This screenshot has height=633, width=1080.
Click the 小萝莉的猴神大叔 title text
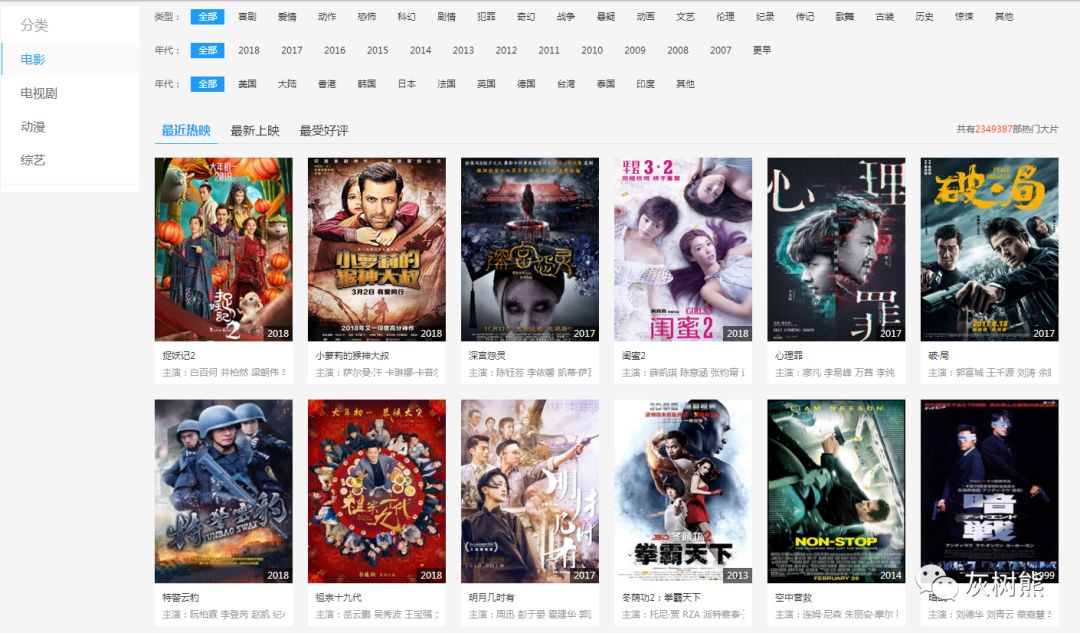[x=353, y=355]
